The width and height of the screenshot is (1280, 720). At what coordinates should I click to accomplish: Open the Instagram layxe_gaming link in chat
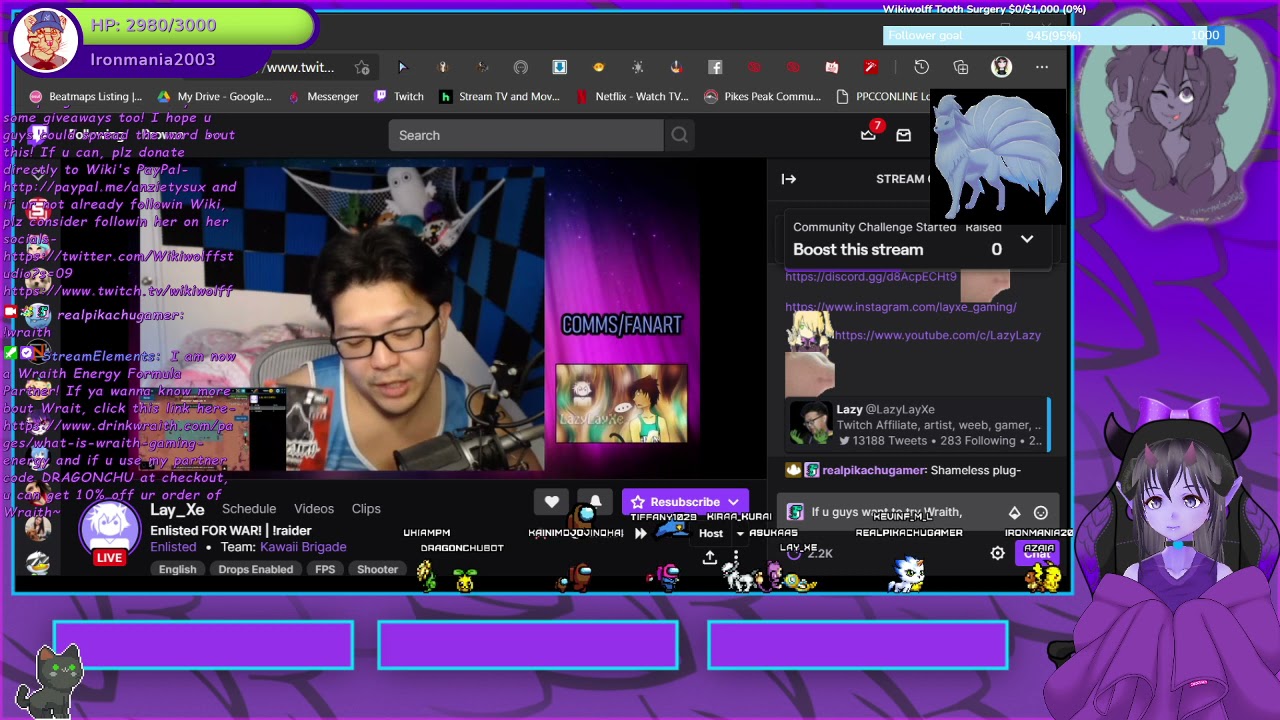[901, 307]
